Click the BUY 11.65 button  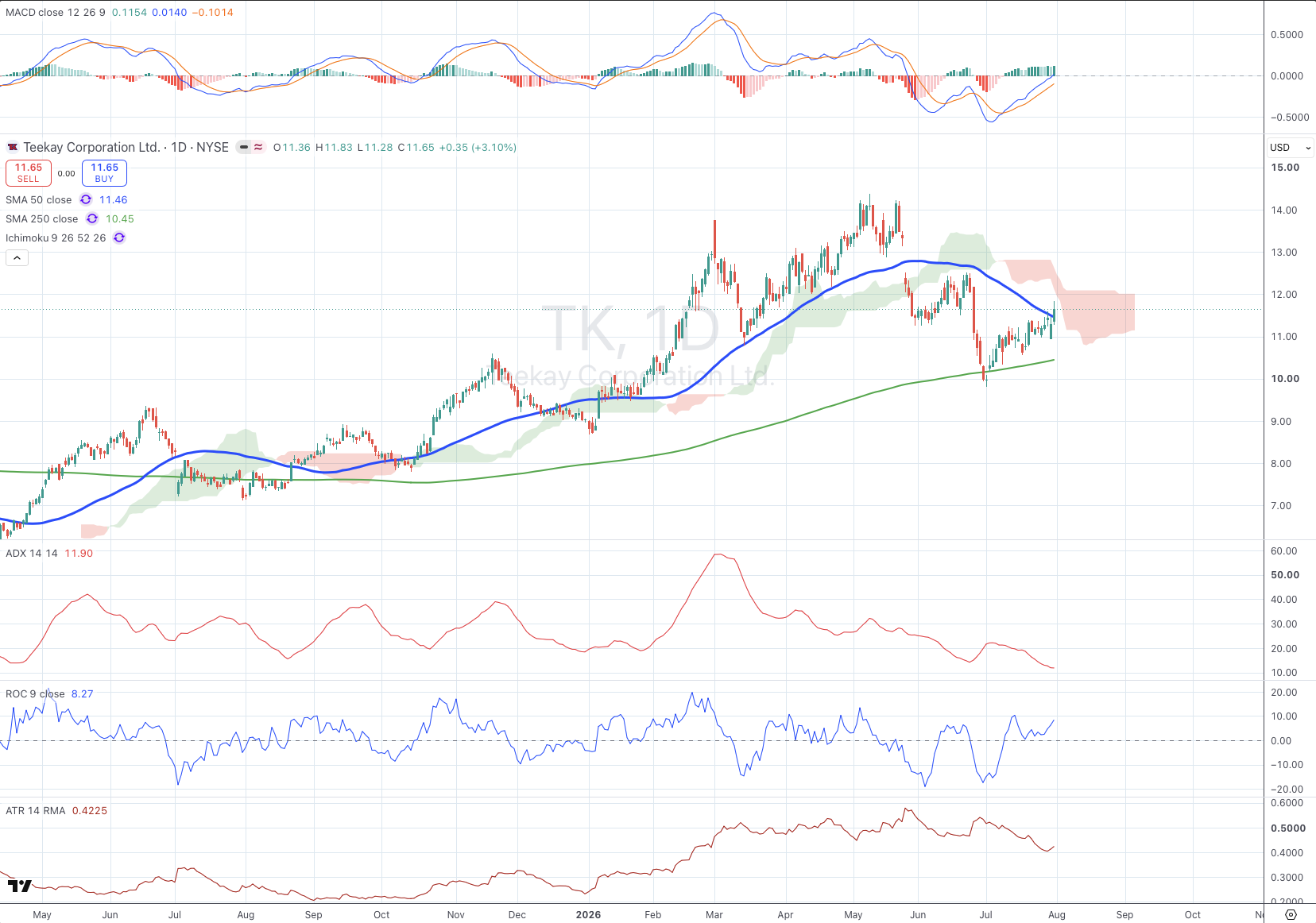pos(104,172)
